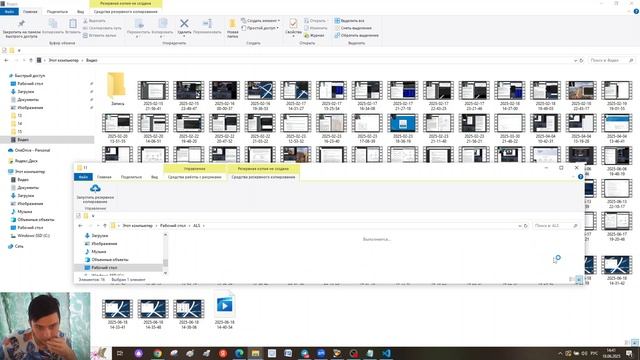Click the help icon in the Видео window

point(636,11)
